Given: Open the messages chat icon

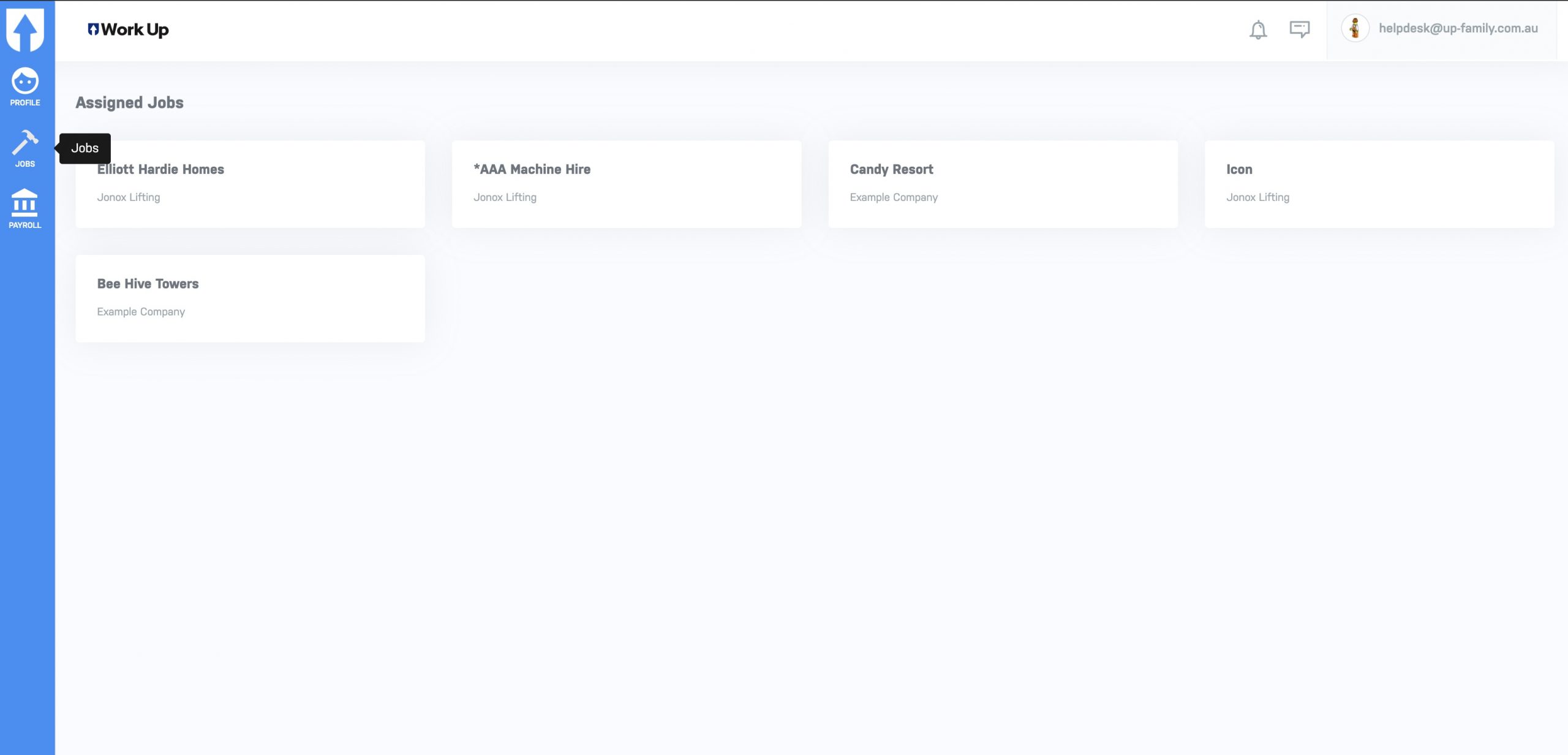Looking at the screenshot, I should click(1299, 29).
